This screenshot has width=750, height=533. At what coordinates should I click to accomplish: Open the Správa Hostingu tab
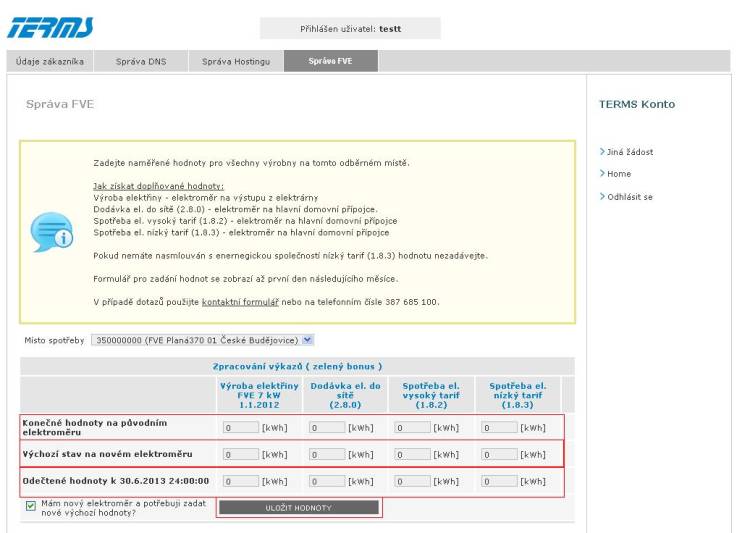point(236,62)
